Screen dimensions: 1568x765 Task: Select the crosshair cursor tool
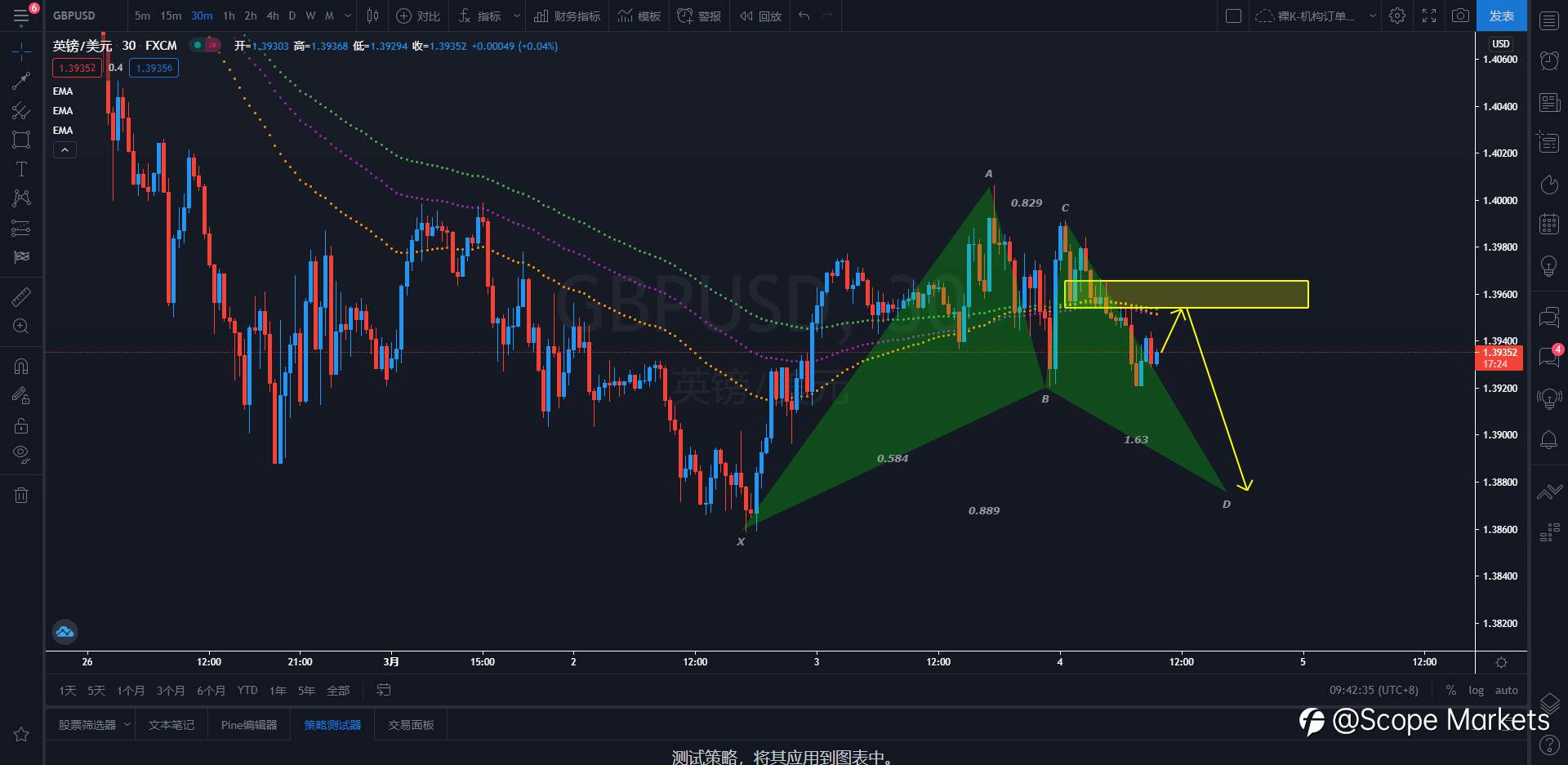coord(21,51)
